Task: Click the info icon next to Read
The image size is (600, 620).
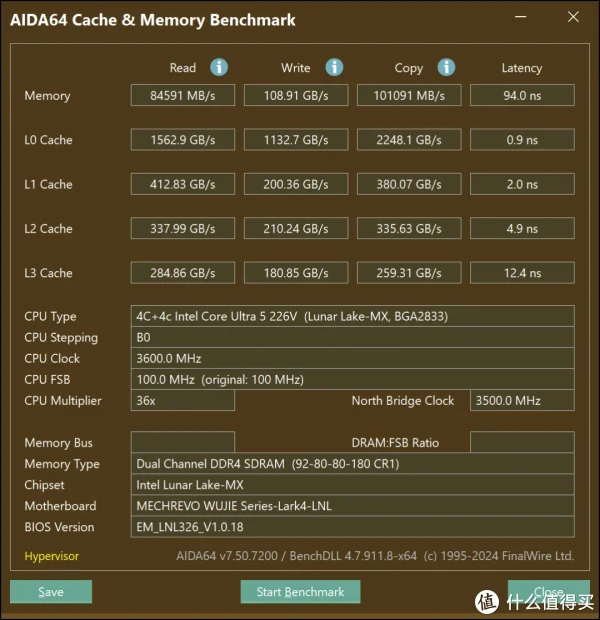Action: click(218, 67)
